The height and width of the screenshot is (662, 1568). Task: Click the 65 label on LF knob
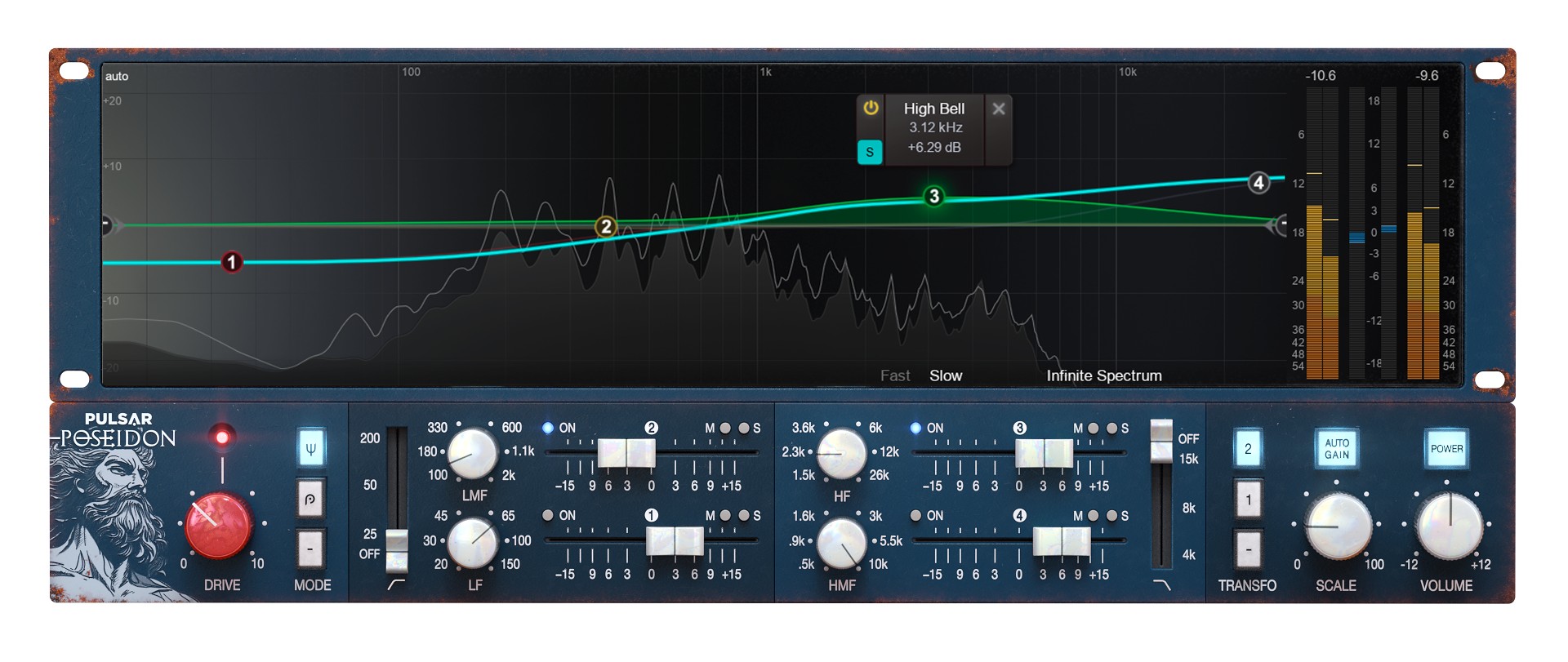[x=508, y=516]
